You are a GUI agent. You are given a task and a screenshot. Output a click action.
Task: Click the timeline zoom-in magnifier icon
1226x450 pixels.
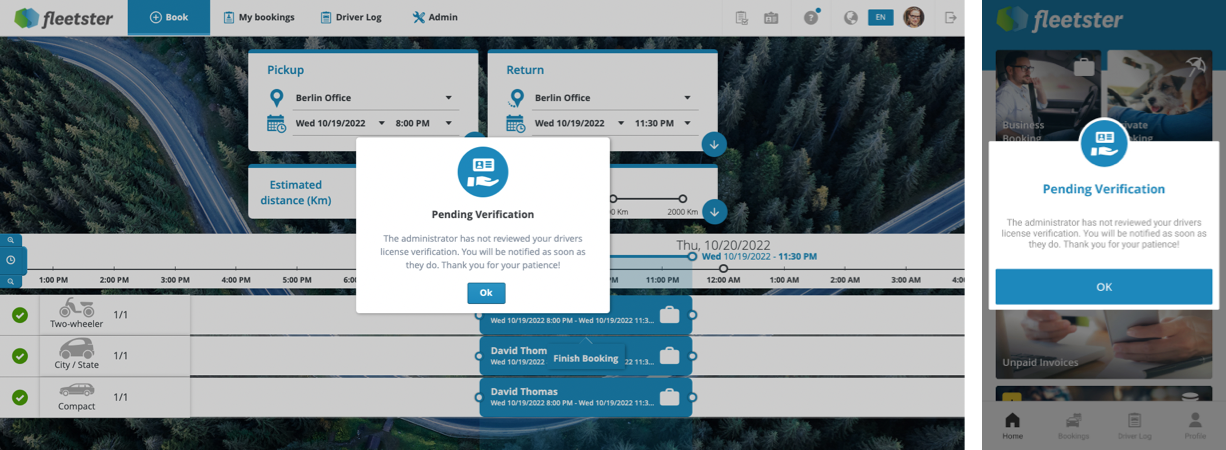[x=10, y=240]
